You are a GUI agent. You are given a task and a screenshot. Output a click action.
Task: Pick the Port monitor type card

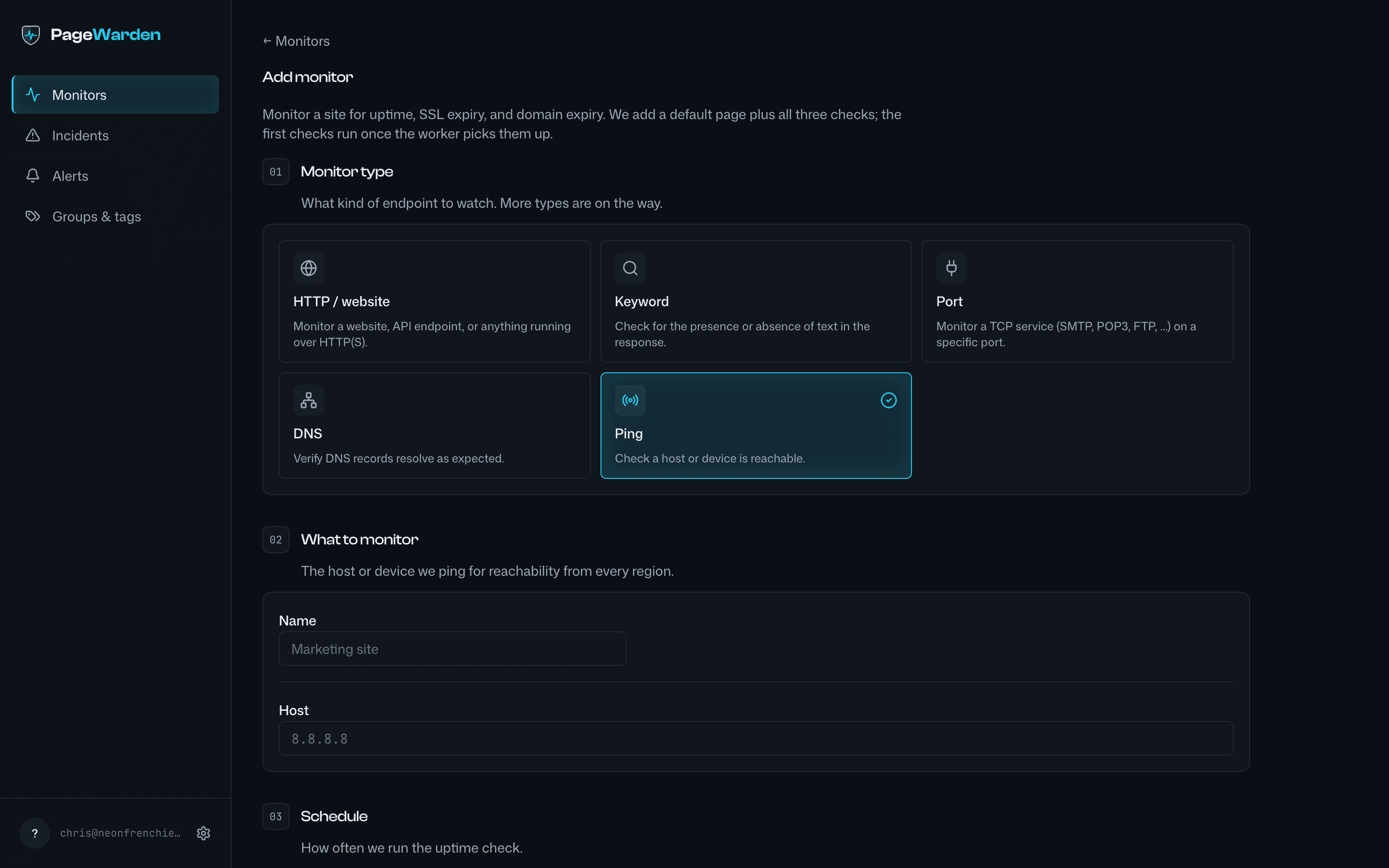1077,301
